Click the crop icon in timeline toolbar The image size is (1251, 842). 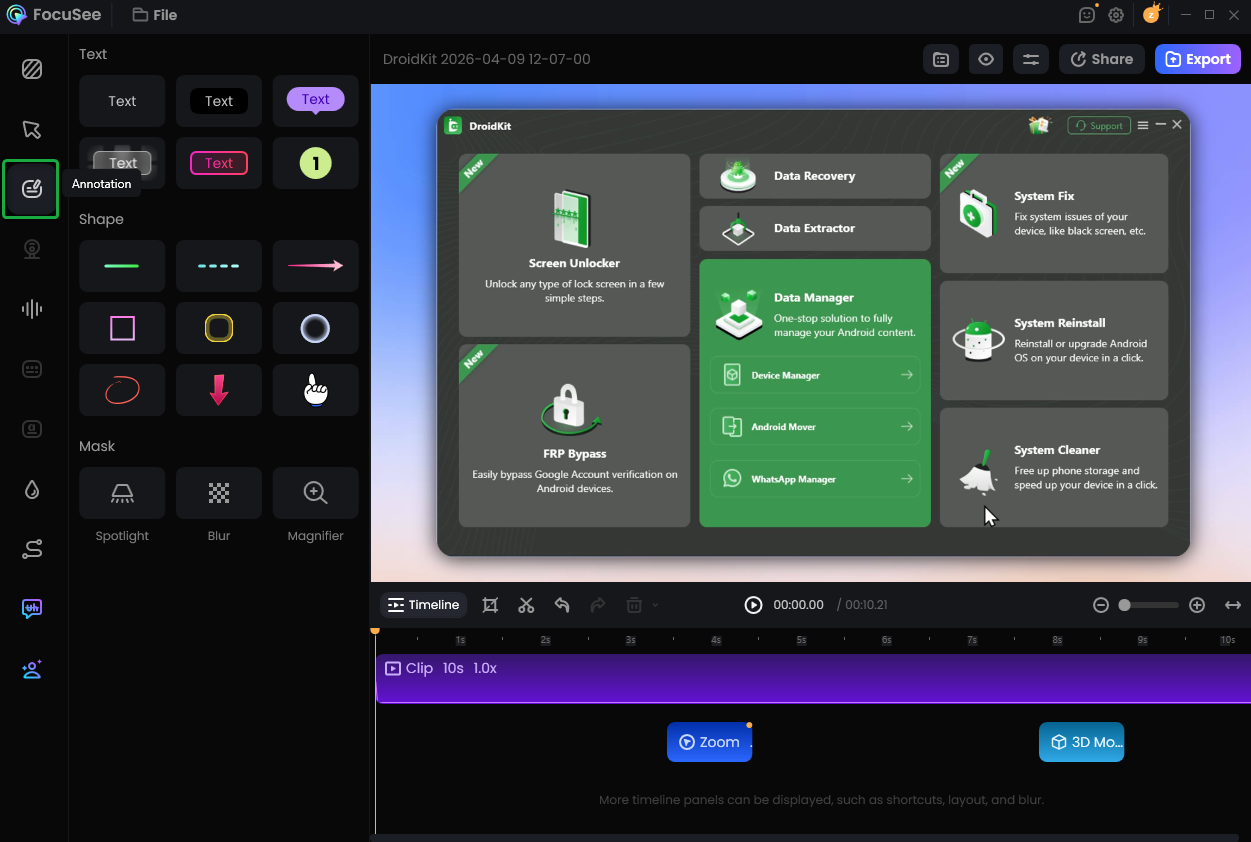coord(490,605)
